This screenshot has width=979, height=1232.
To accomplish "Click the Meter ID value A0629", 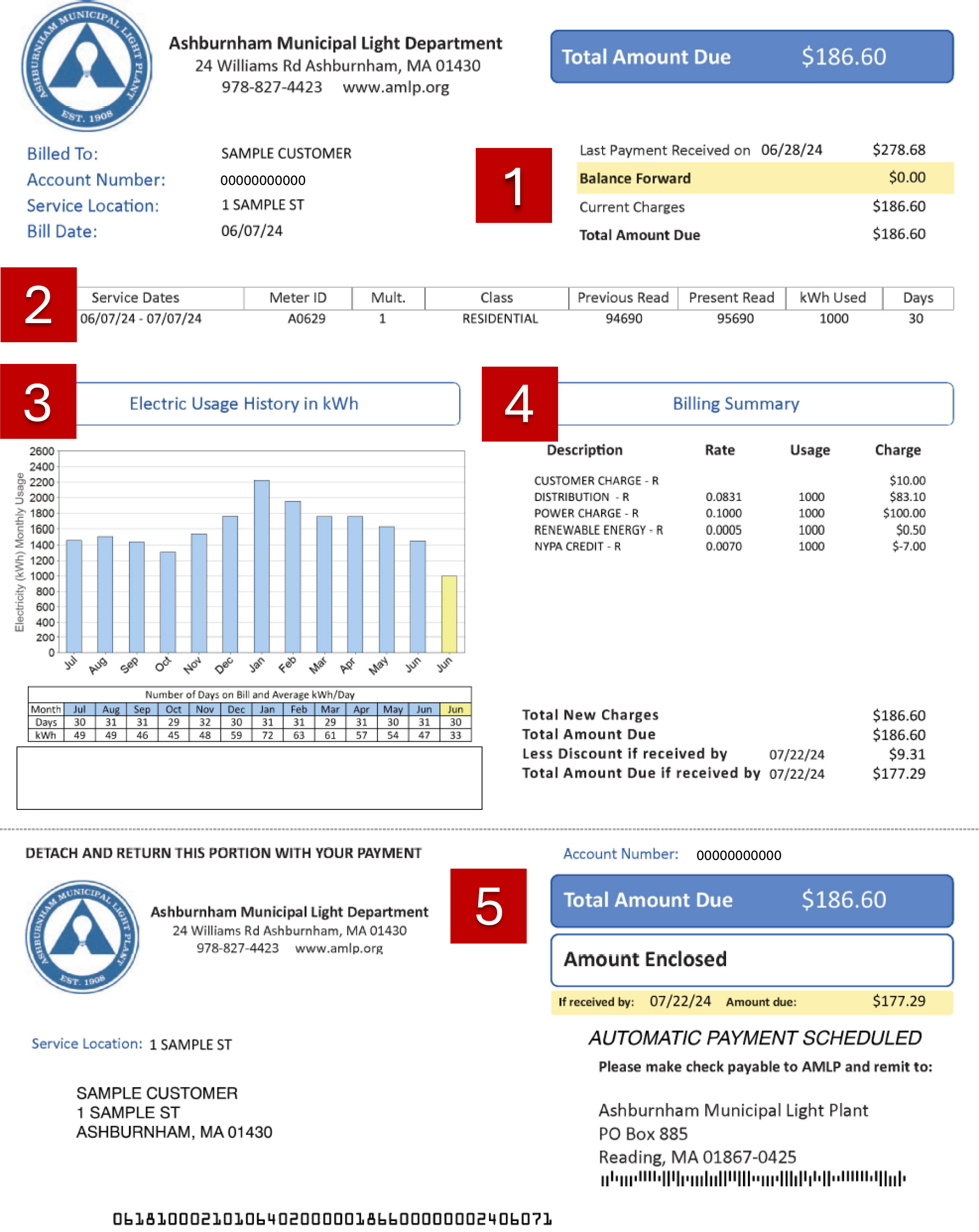I will [x=306, y=319].
